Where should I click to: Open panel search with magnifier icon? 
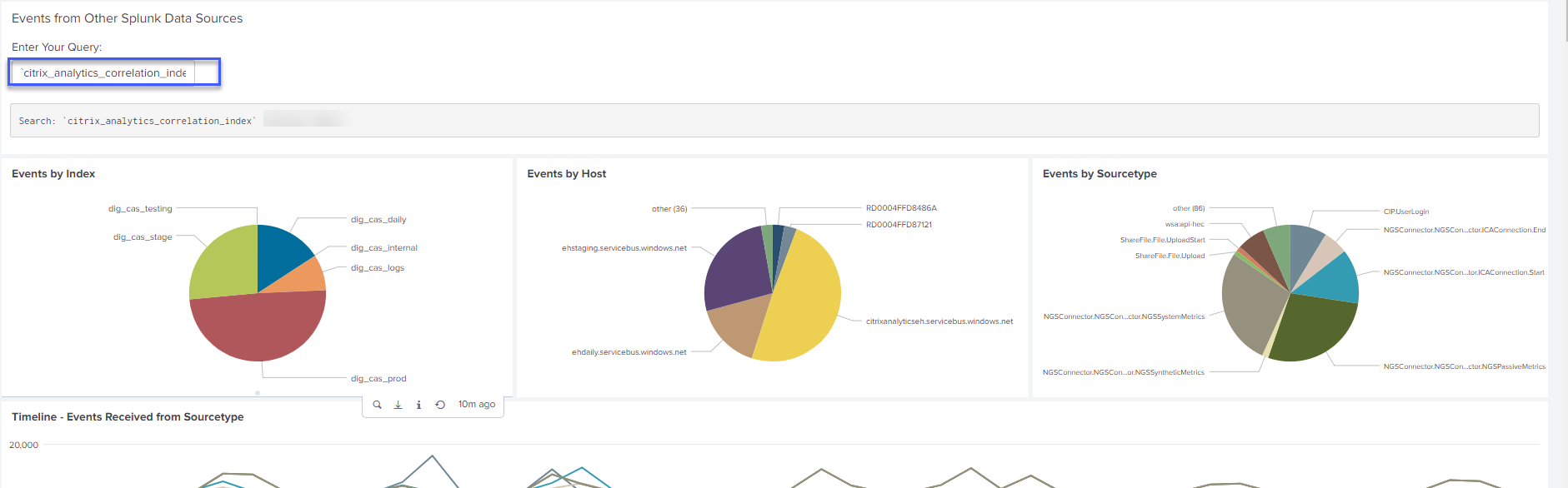pyautogui.click(x=377, y=405)
